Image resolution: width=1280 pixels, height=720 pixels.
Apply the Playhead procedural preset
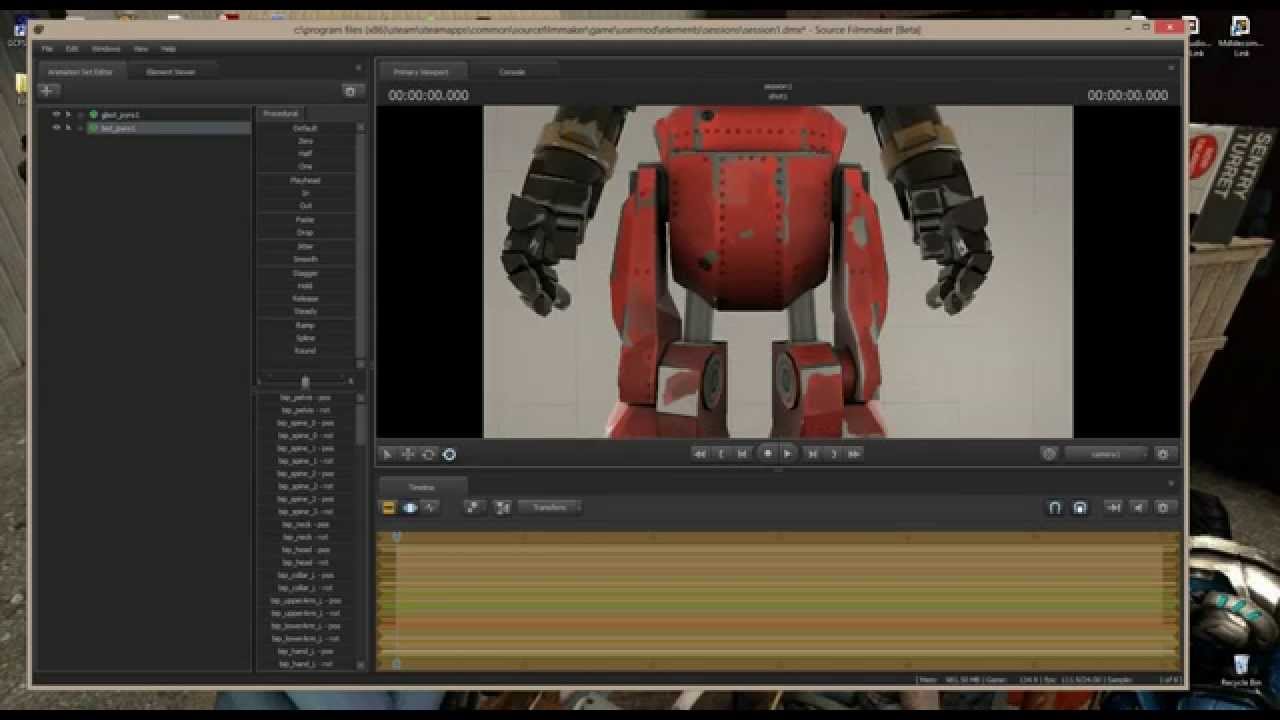pyautogui.click(x=305, y=180)
